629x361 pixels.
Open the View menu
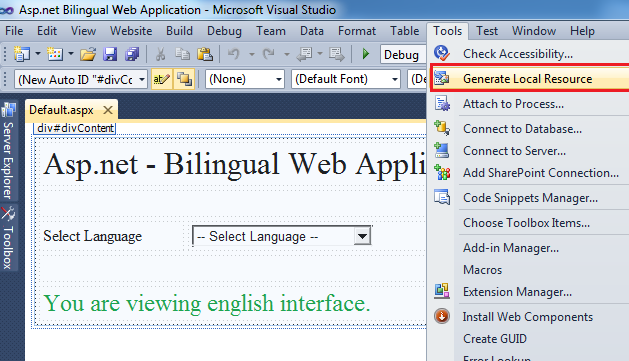pos(83,31)
